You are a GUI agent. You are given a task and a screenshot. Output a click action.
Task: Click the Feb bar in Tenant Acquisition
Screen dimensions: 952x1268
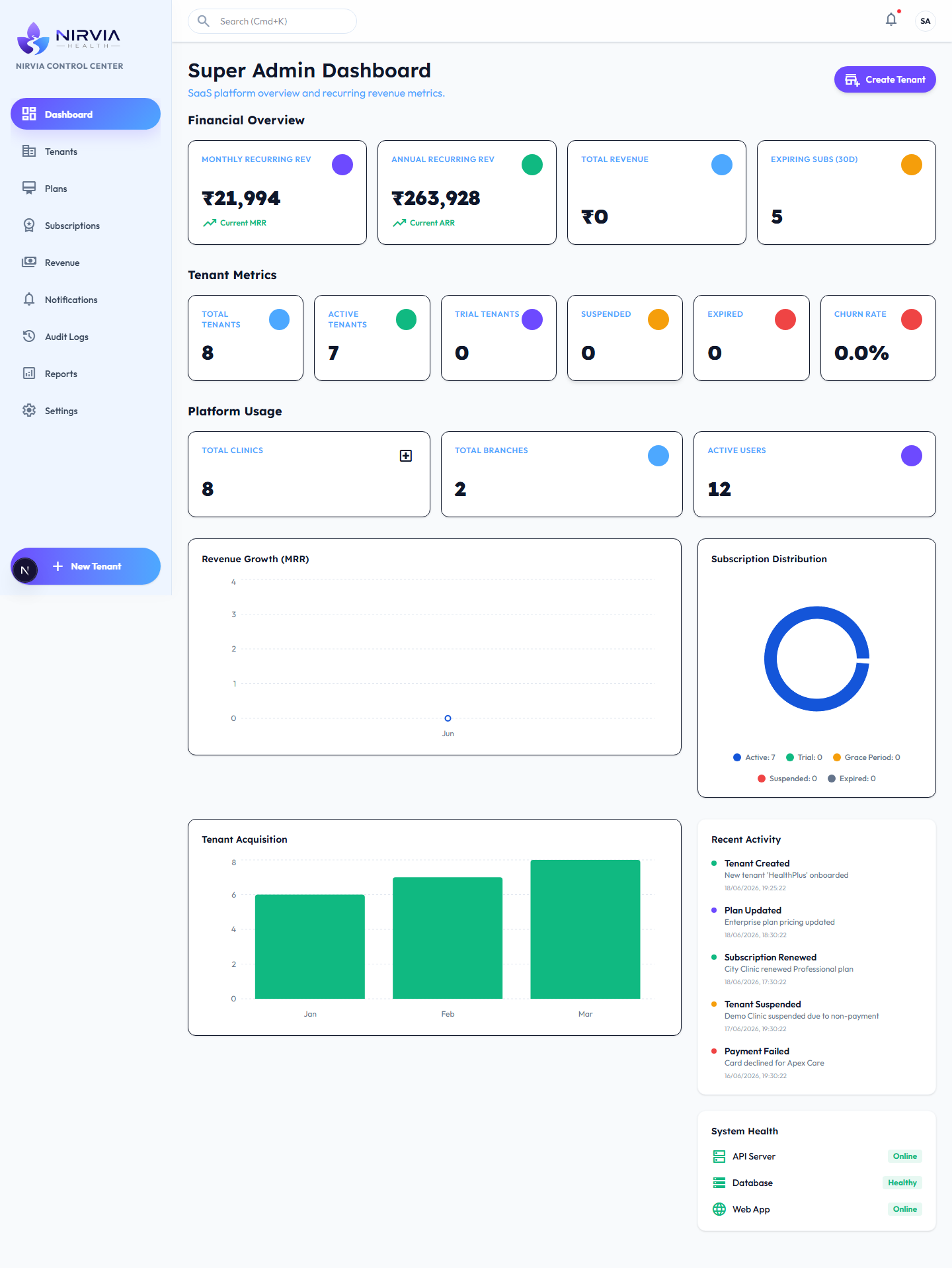pyautogui.click(x=448, y=938)
